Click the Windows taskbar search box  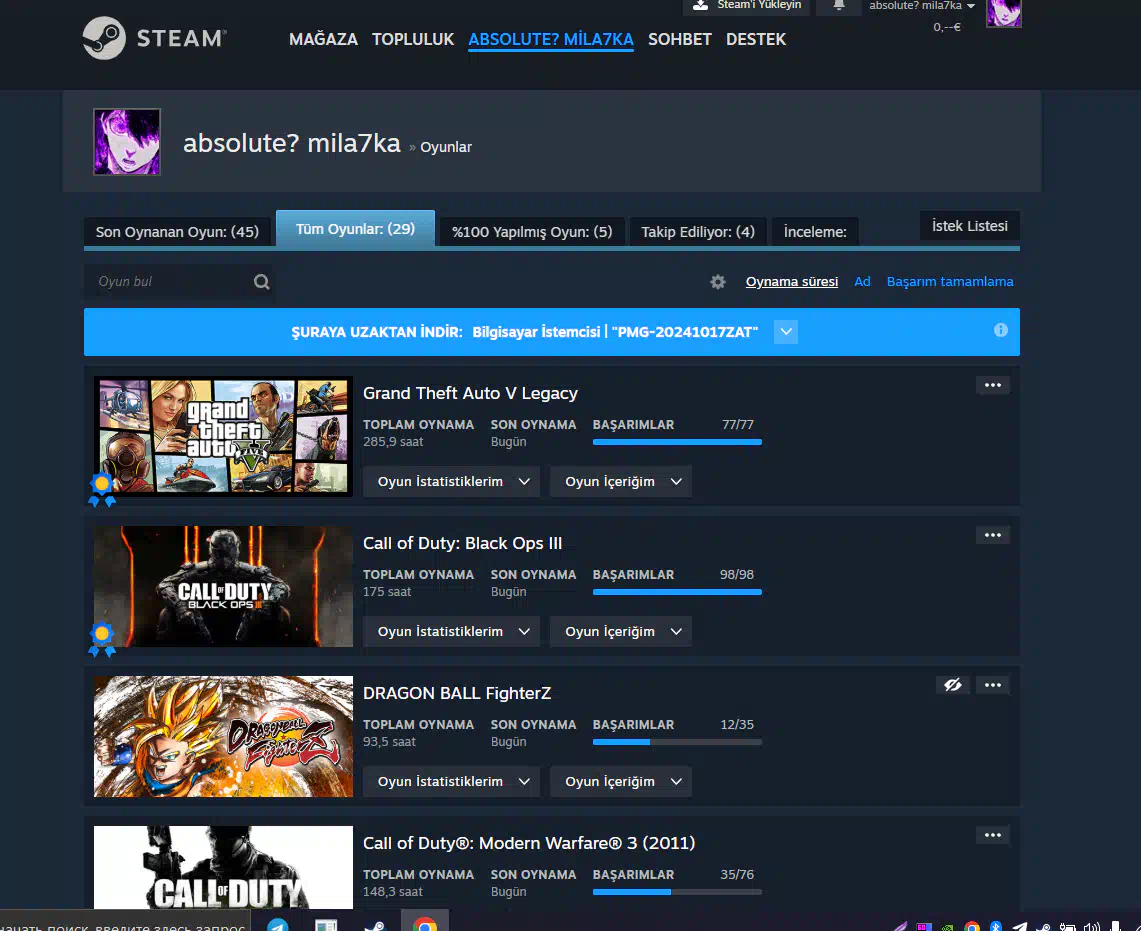(x=124, y=922)
